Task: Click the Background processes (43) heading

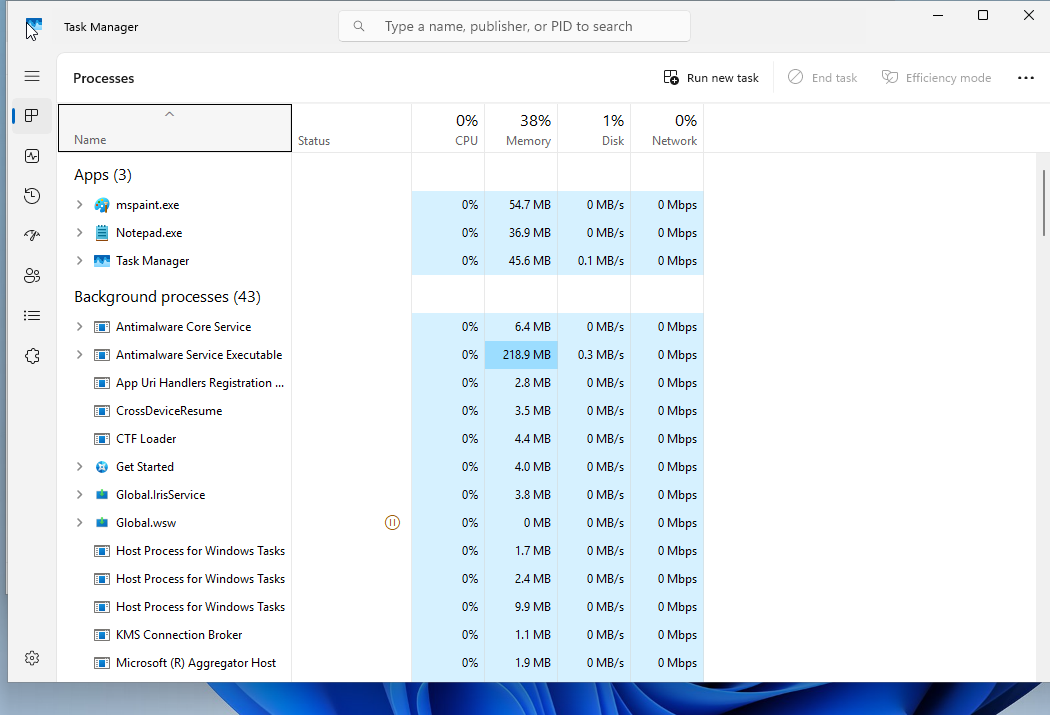Action: tap(167, 297)
